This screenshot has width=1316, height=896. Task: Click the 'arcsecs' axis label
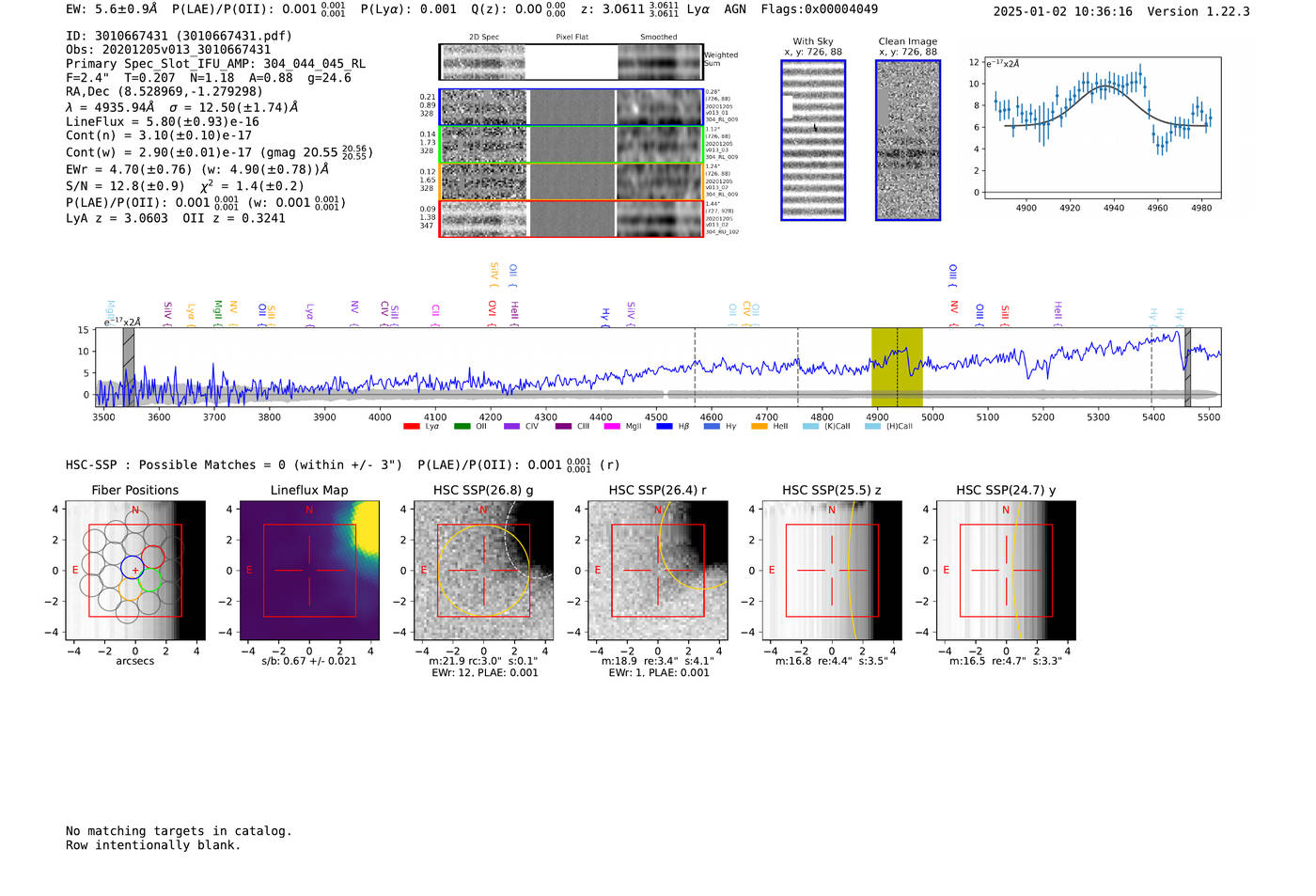(135, 661)
